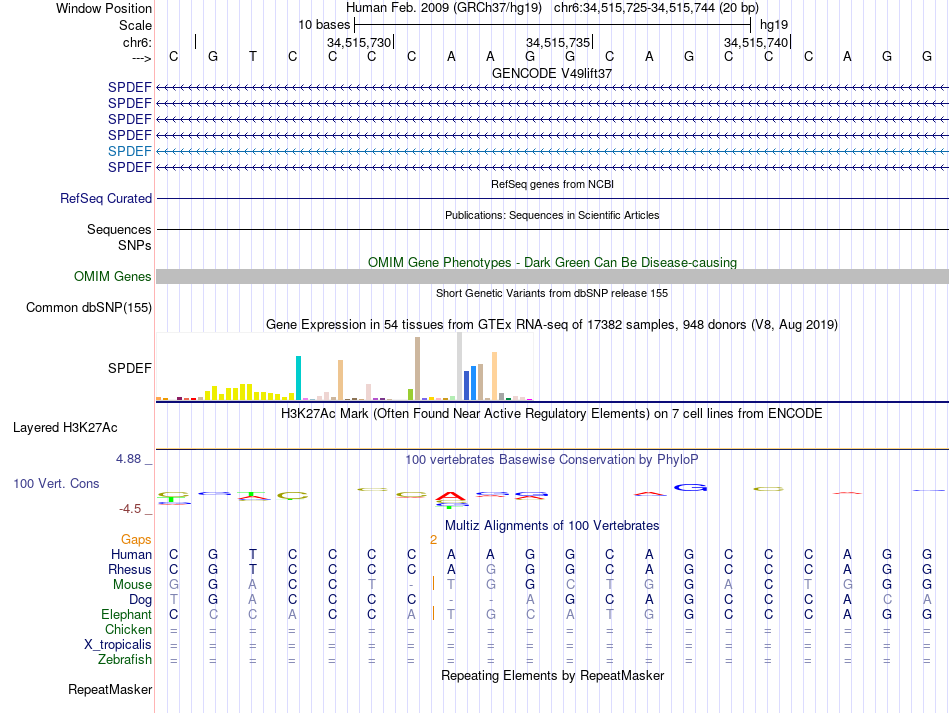Click the 34,515,740 ruler coordinate
Image resolution: width=950 pixels, height=713 pixels.
(756, 42)
